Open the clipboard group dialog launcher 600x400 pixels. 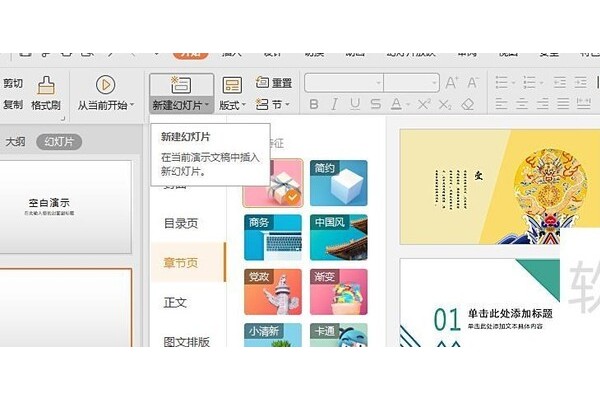63,119
